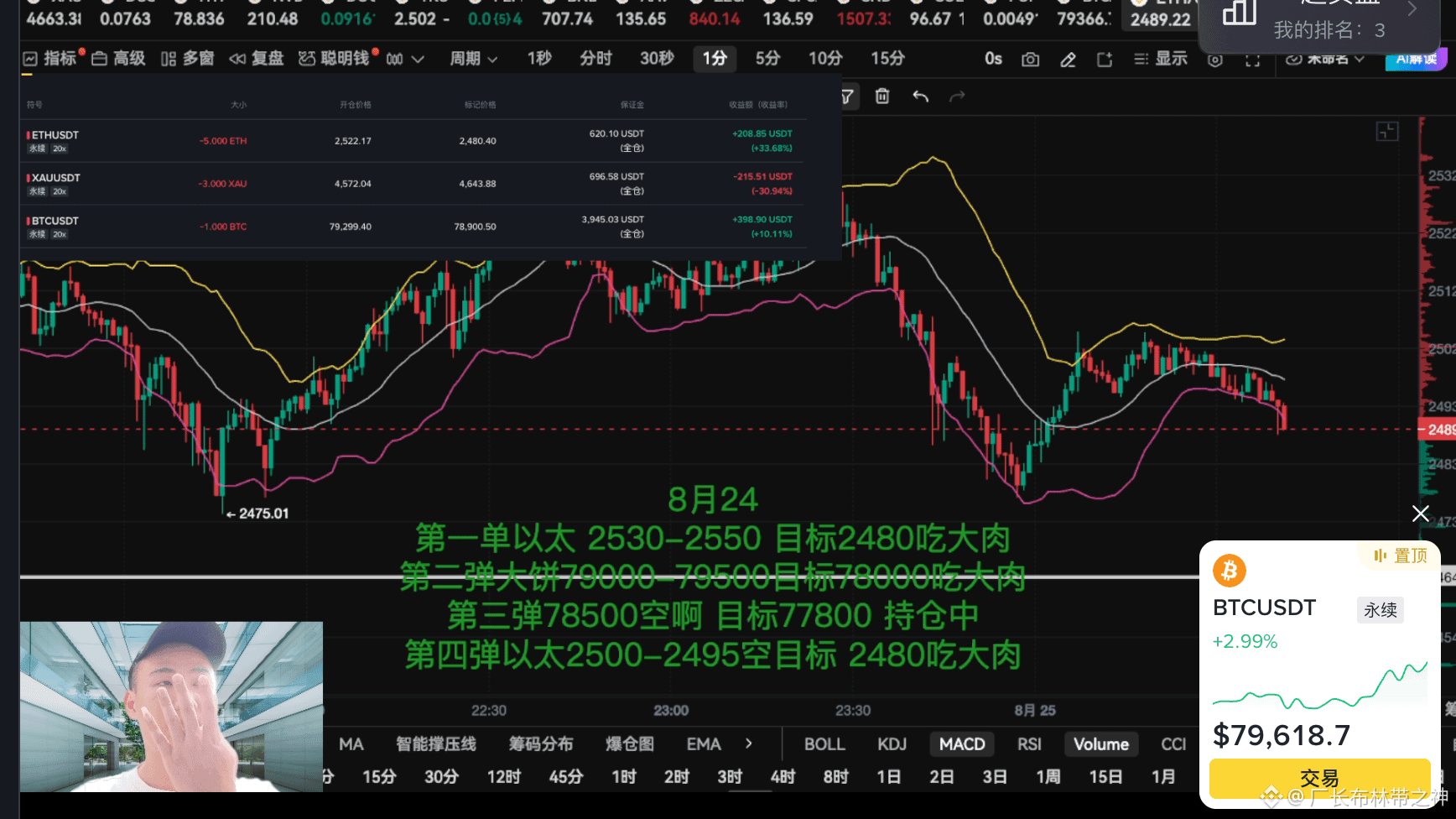Delete drawings with trash icon
The width and height of the screenshot is (1456, 819).
tap(882, 97)
